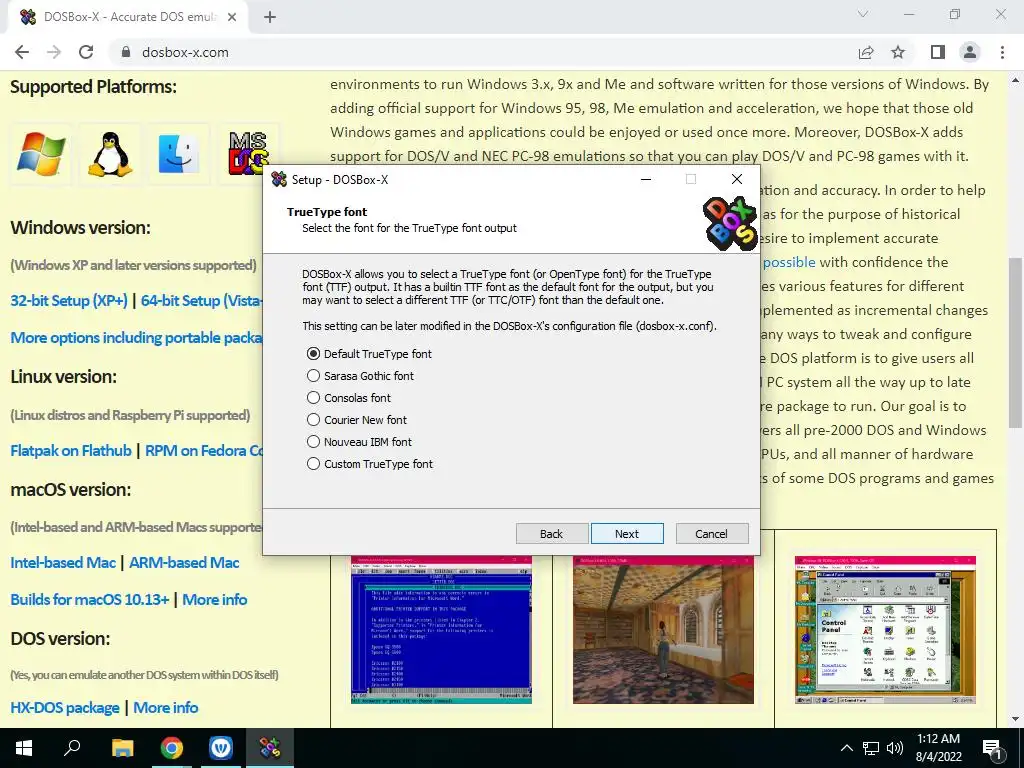Screen dimensions: 1024x768
Task: Select Custom TrueType font option
Action: tap(370, 464)
